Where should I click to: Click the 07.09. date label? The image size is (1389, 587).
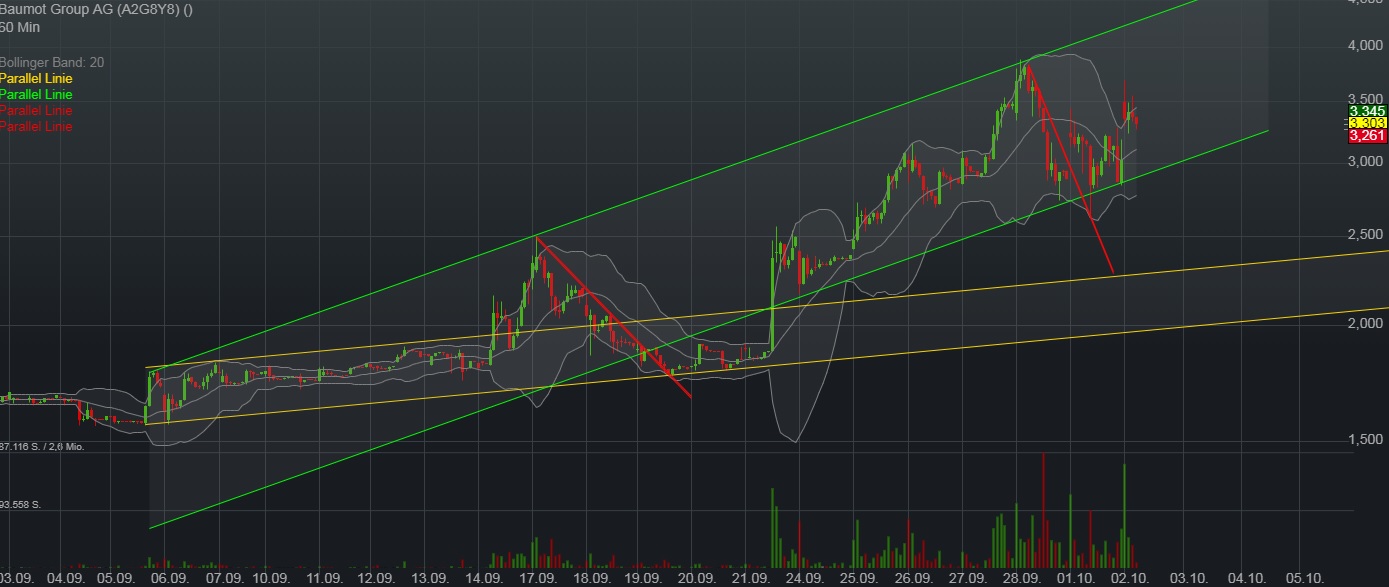(x=224, y=579)
